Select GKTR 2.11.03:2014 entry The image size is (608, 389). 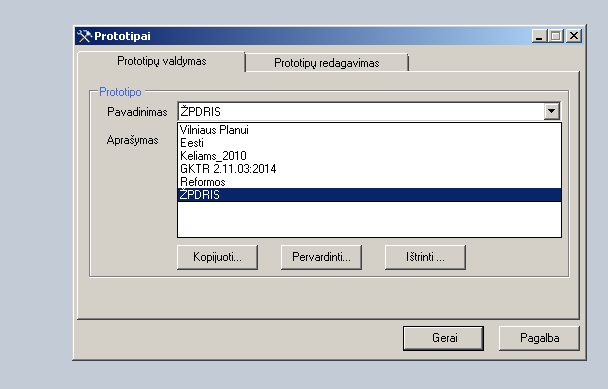point(369,169)
